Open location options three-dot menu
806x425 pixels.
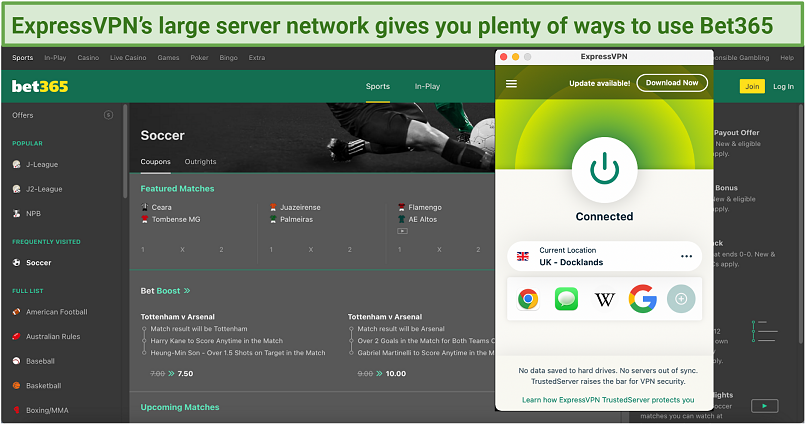point(686,256)
